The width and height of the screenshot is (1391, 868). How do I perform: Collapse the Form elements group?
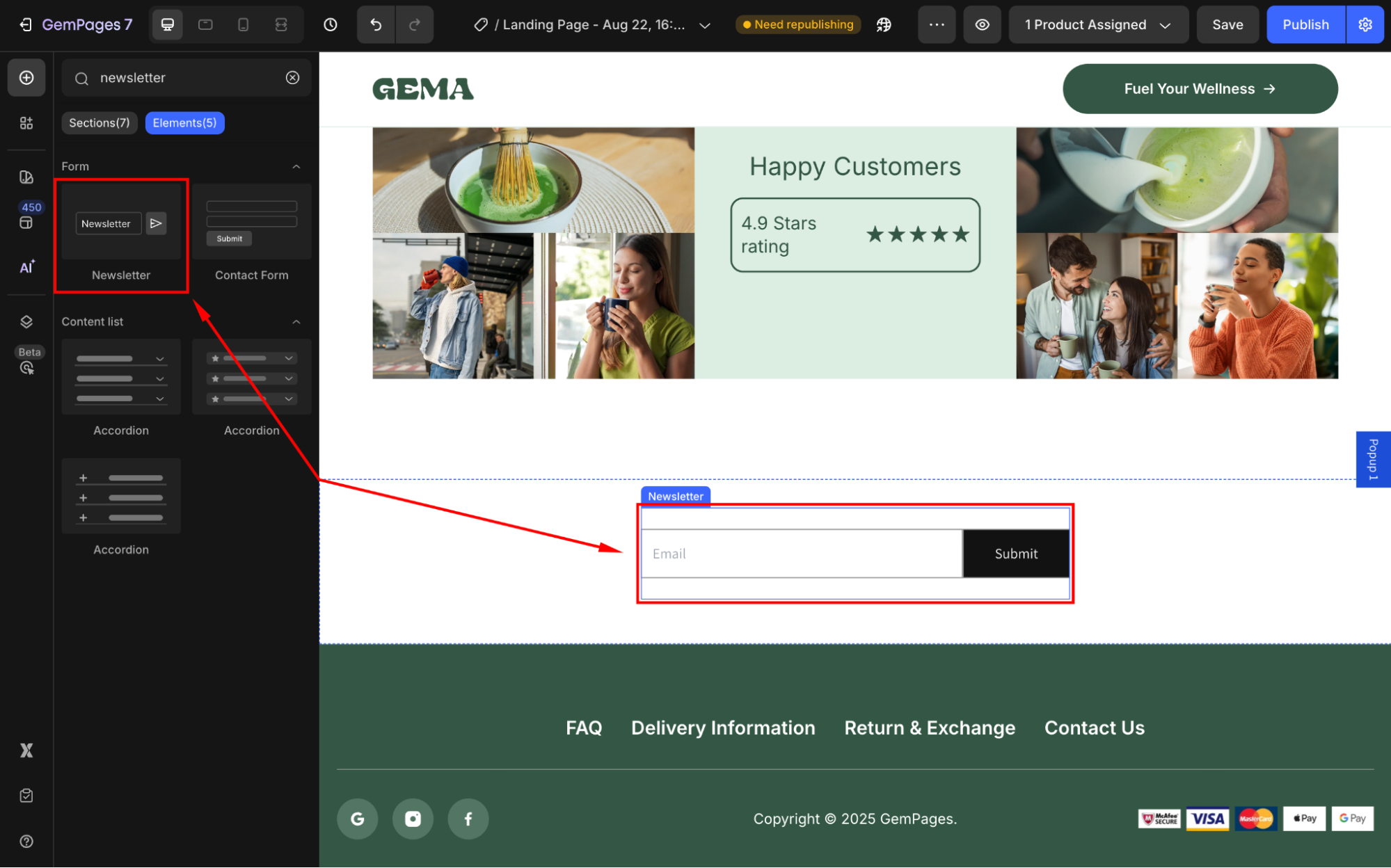pos(296,167)
